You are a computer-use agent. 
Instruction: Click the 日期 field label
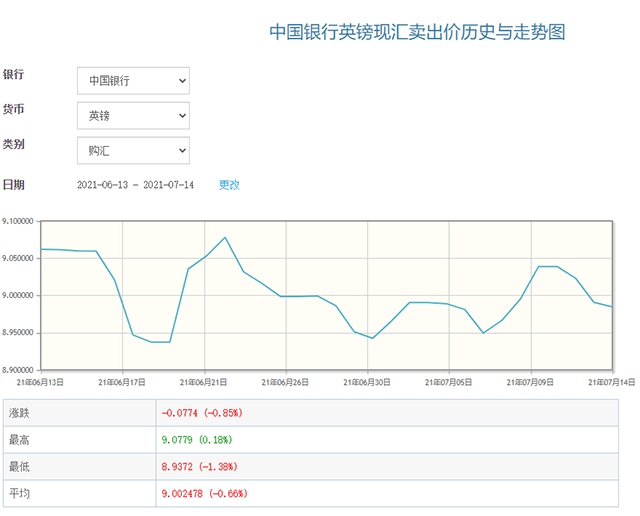tap(13, 185)
